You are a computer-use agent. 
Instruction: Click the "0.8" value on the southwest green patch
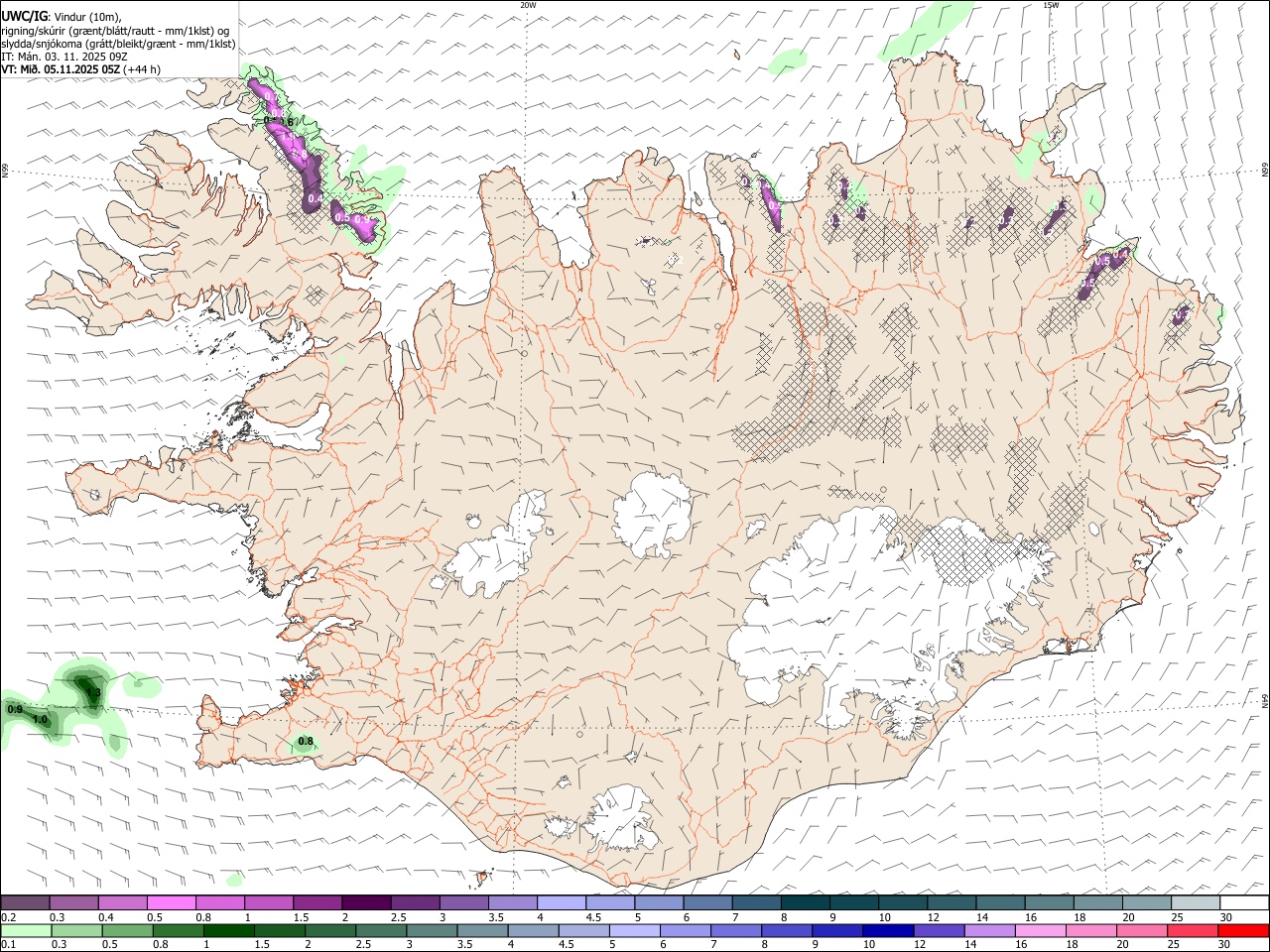click(x=306, y=742)
